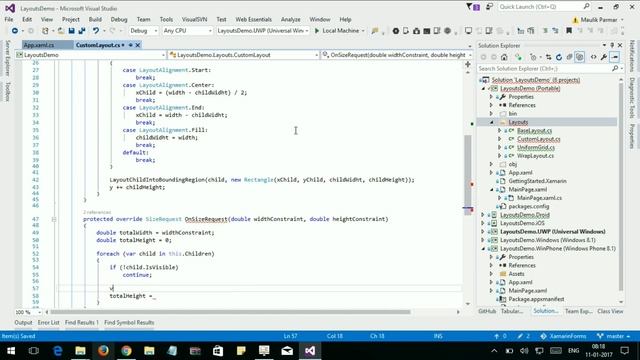The image size is (640, 360).
Task: Open the 100 % zoom dropdown
Action: click(x=28, y=312)
